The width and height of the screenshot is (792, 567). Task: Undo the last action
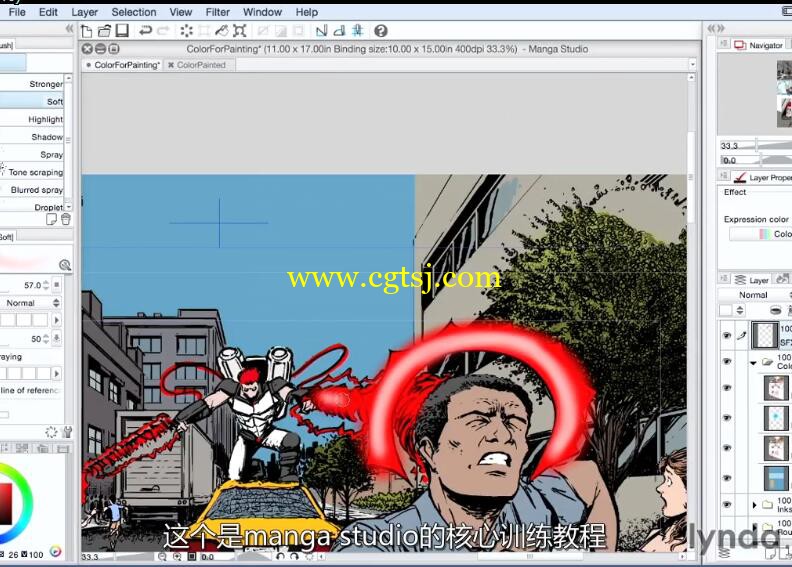[145, 31]
